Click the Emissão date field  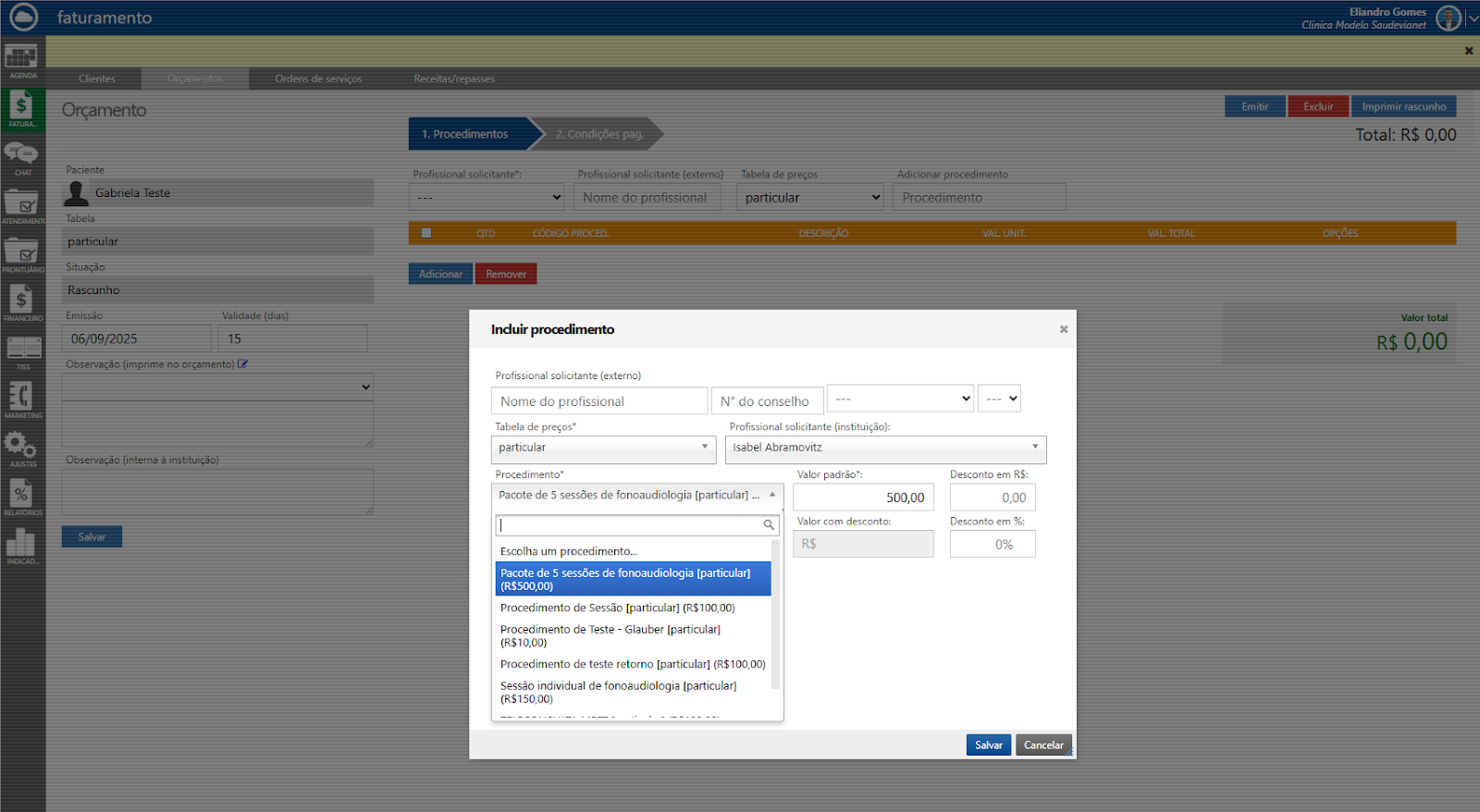click(137, 338)
